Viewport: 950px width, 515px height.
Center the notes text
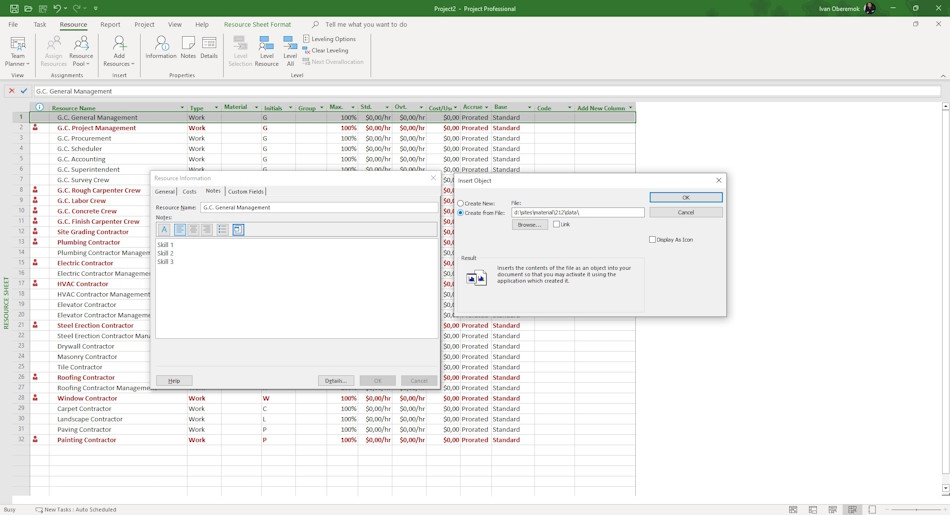pyautogui.click(x=193, y=230)
